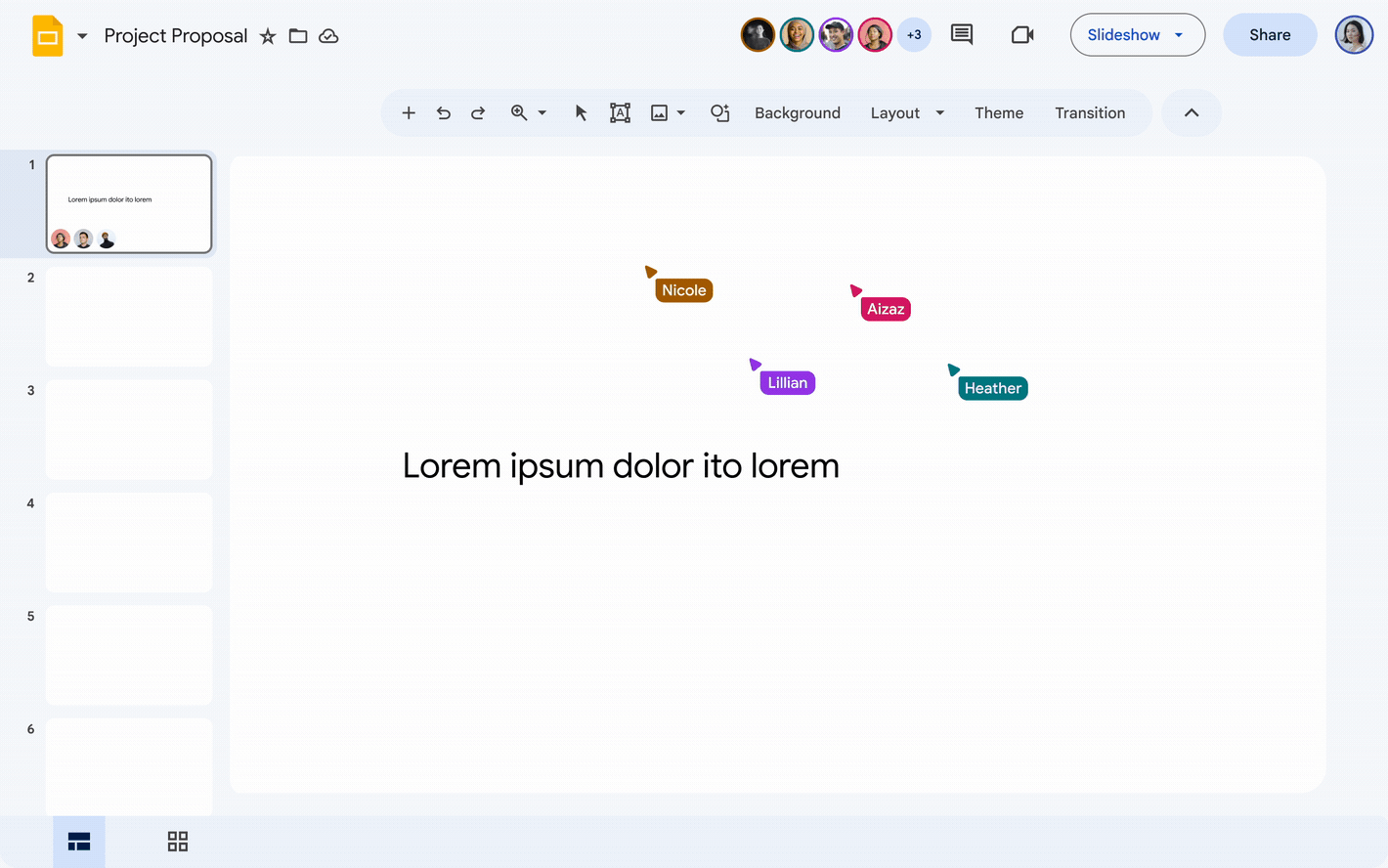
Task: Select slide 3 thumbnail
Action: [x=129, y=430]
